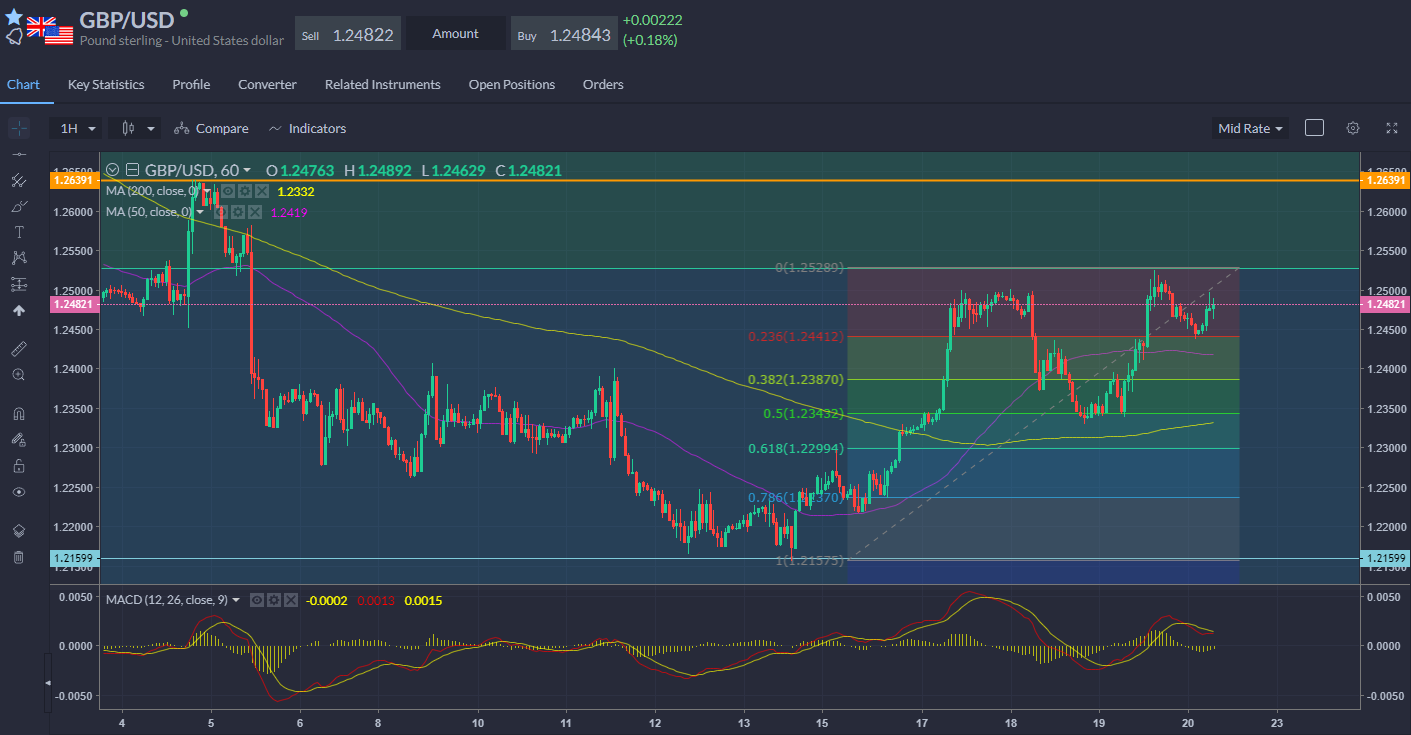The height and width of the screenshot is (735, 1411).
Task: Click the zoom-in magnifier tool
Action: point(18,375)
